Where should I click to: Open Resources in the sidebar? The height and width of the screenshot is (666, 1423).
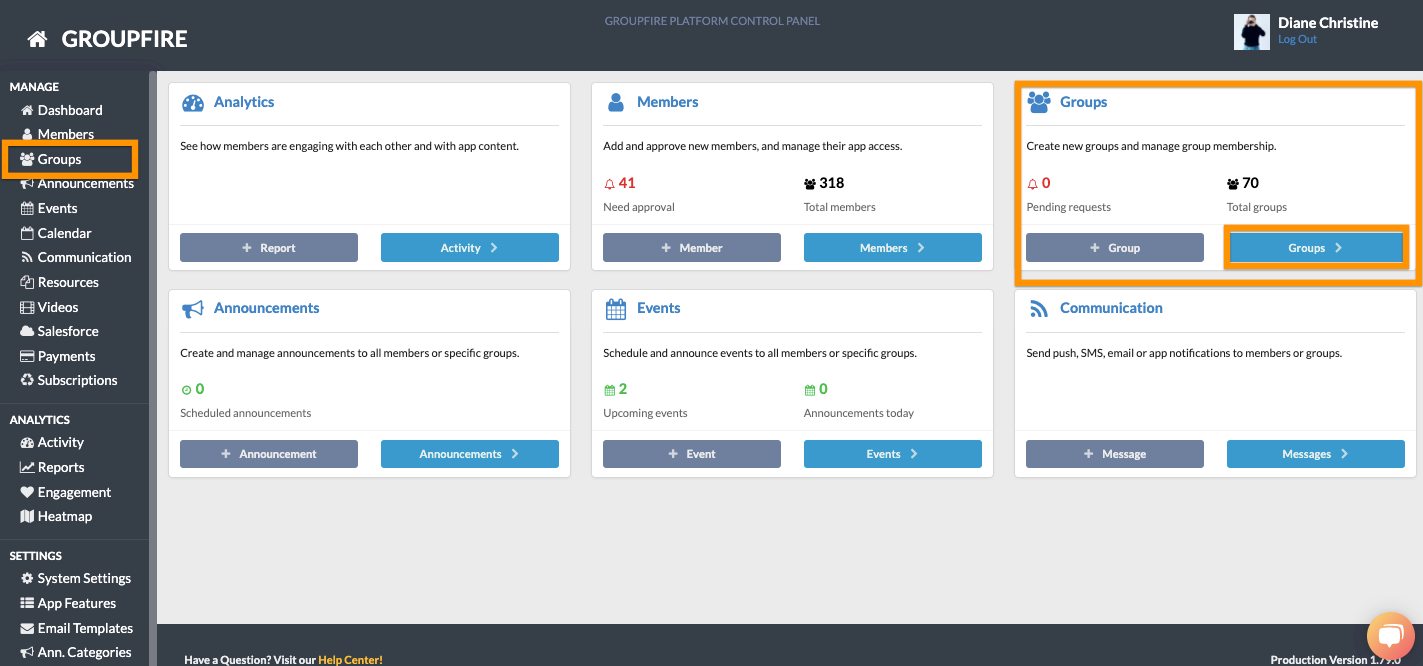pyautogui.click(x=60, y=282)
